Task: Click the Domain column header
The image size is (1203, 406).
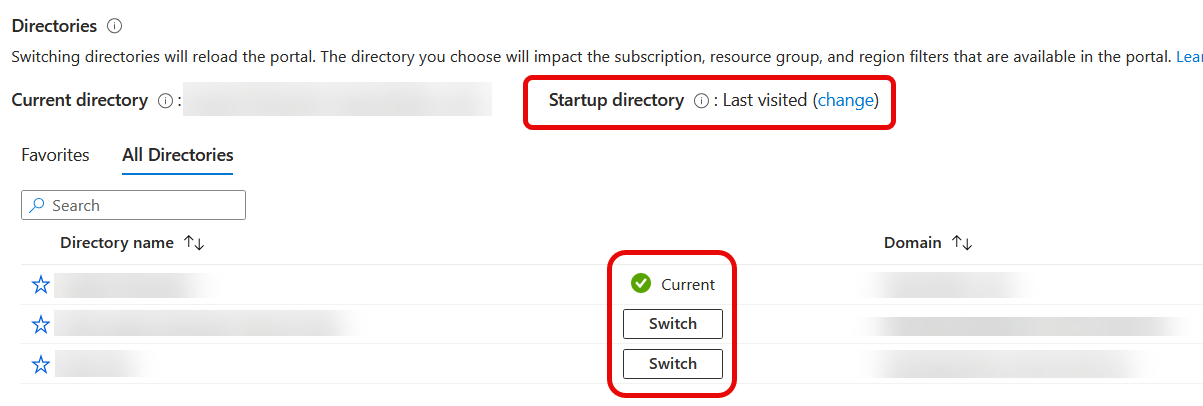Action: pos(912,243)
